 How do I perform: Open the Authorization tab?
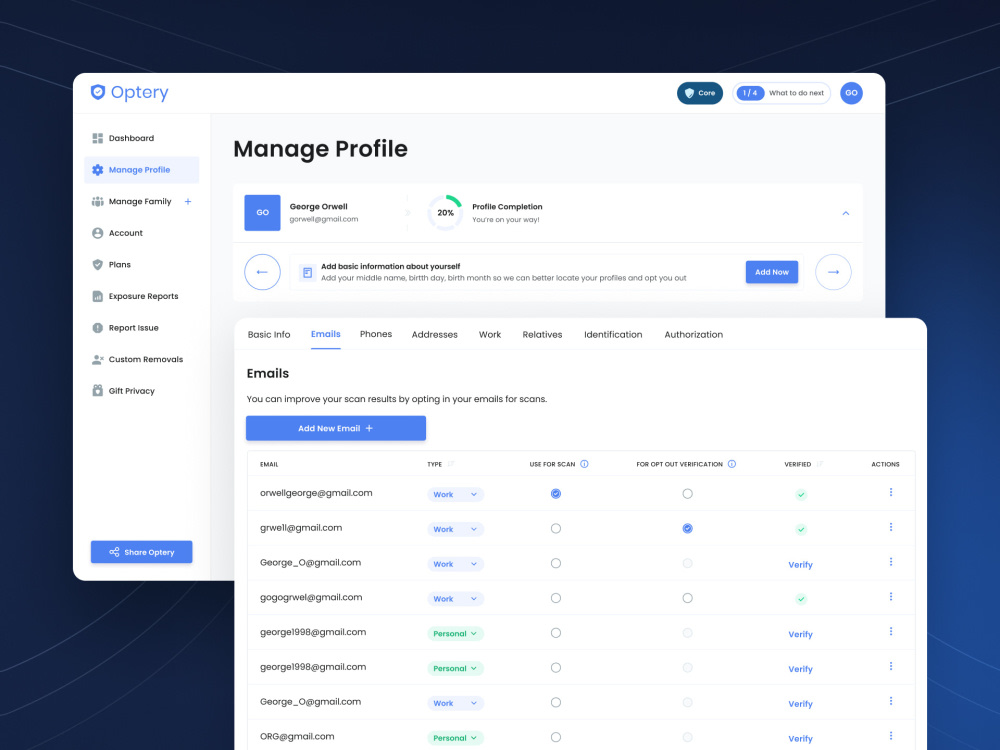pyautogui.click(x=694, y=335)
